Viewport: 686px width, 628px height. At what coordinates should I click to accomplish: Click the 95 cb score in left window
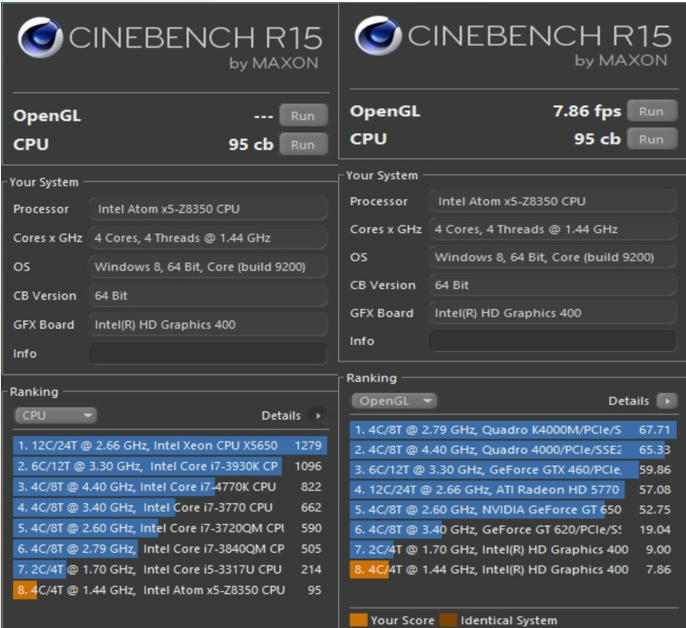click(x=251, y=144)
